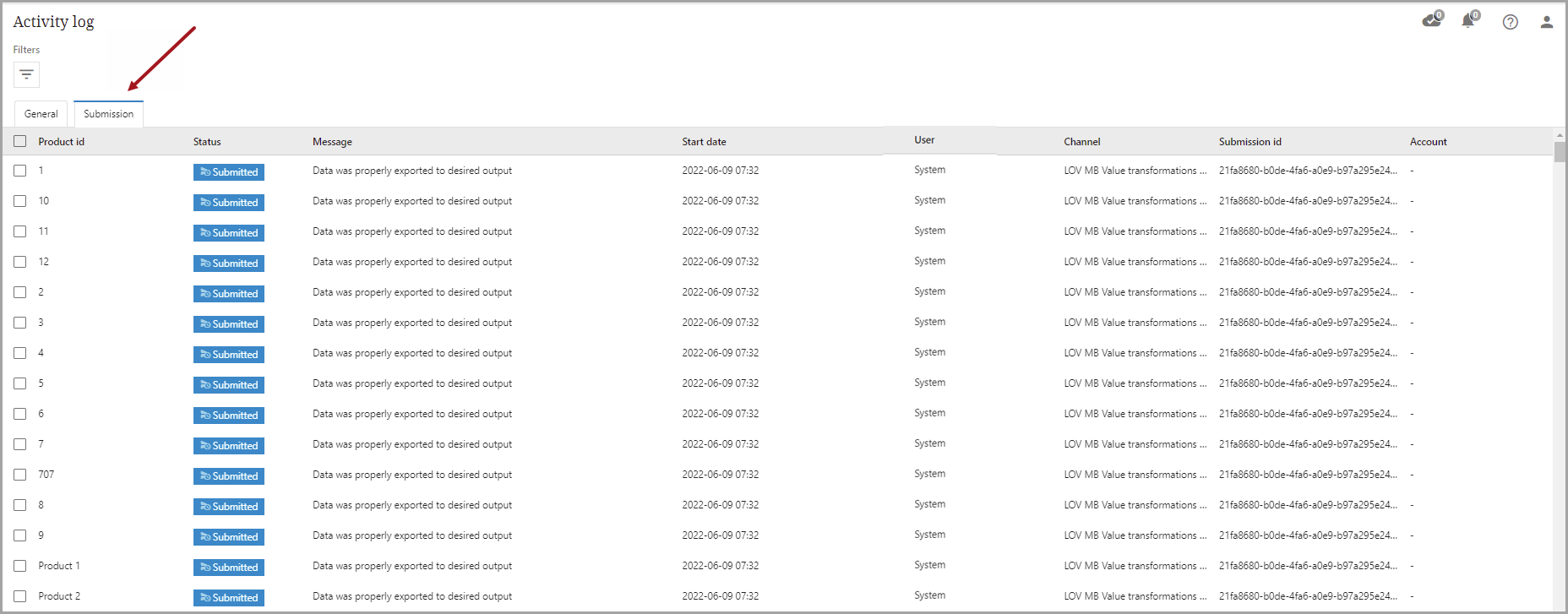Sort by the Start date column header
Viewport: 1568px width, 614px height.
click(x=704, y=142)
